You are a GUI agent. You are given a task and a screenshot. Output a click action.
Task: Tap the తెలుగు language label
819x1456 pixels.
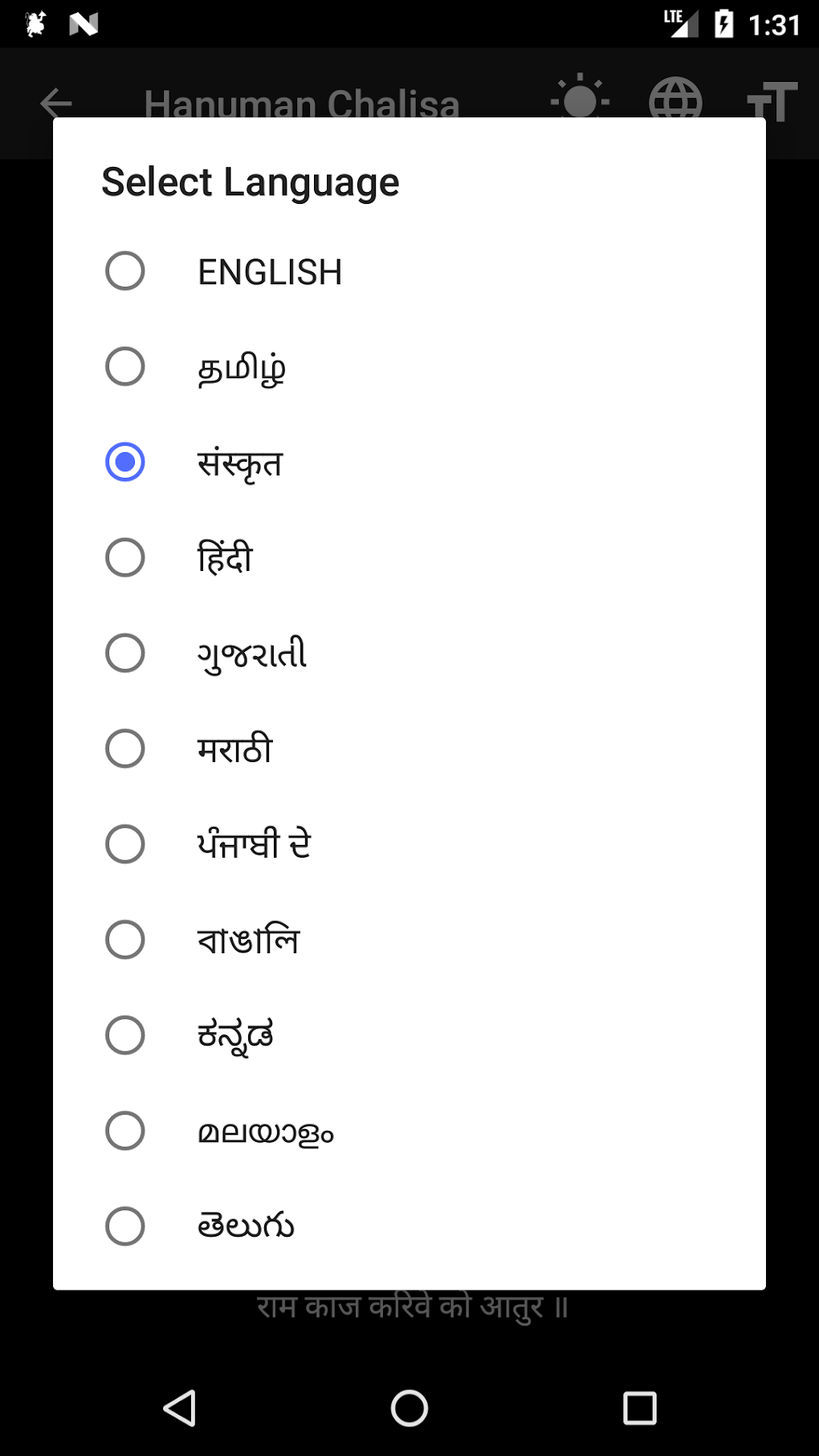coord(246,1227)
